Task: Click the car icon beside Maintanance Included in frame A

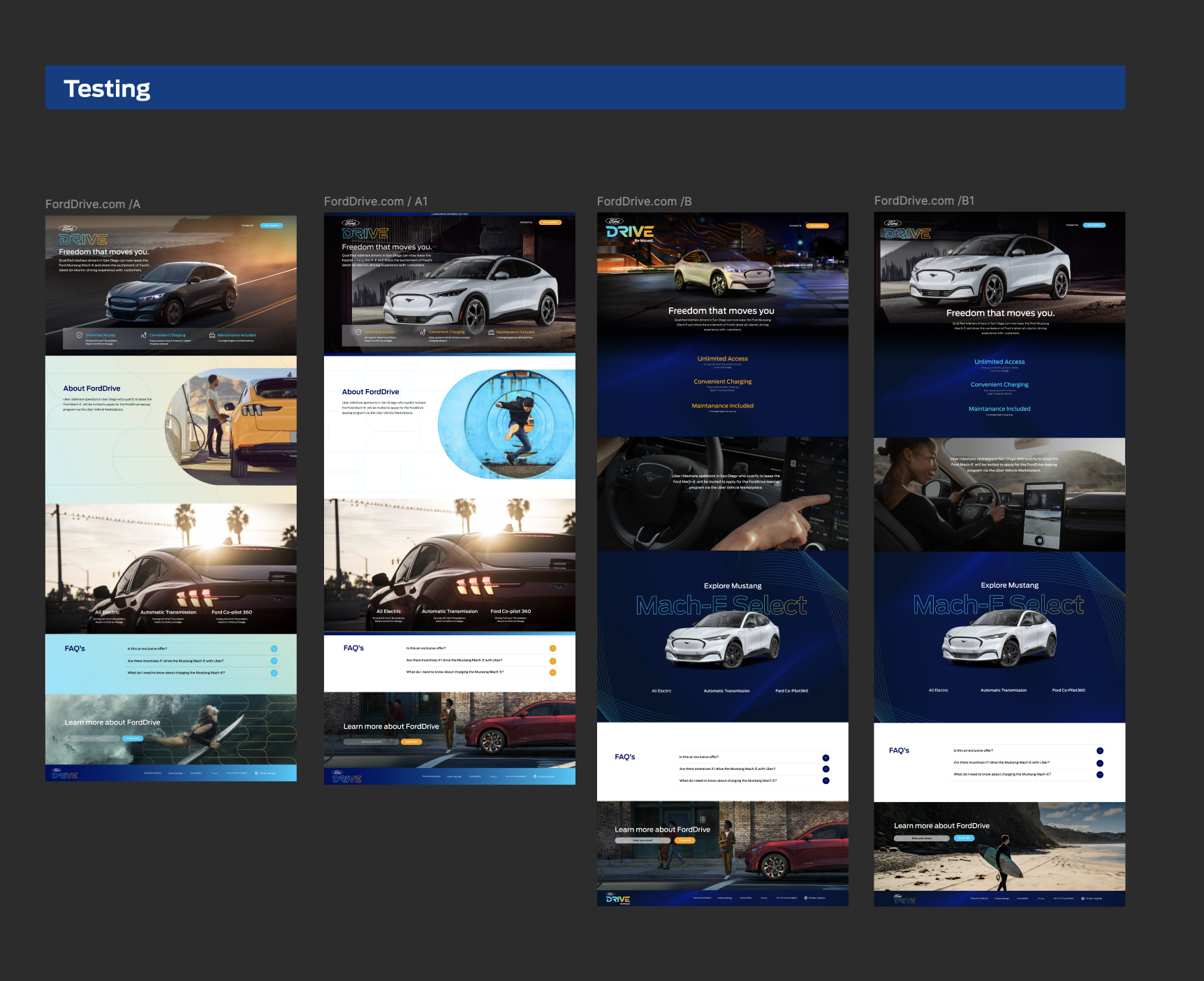Action: click(x=212, y=335)
